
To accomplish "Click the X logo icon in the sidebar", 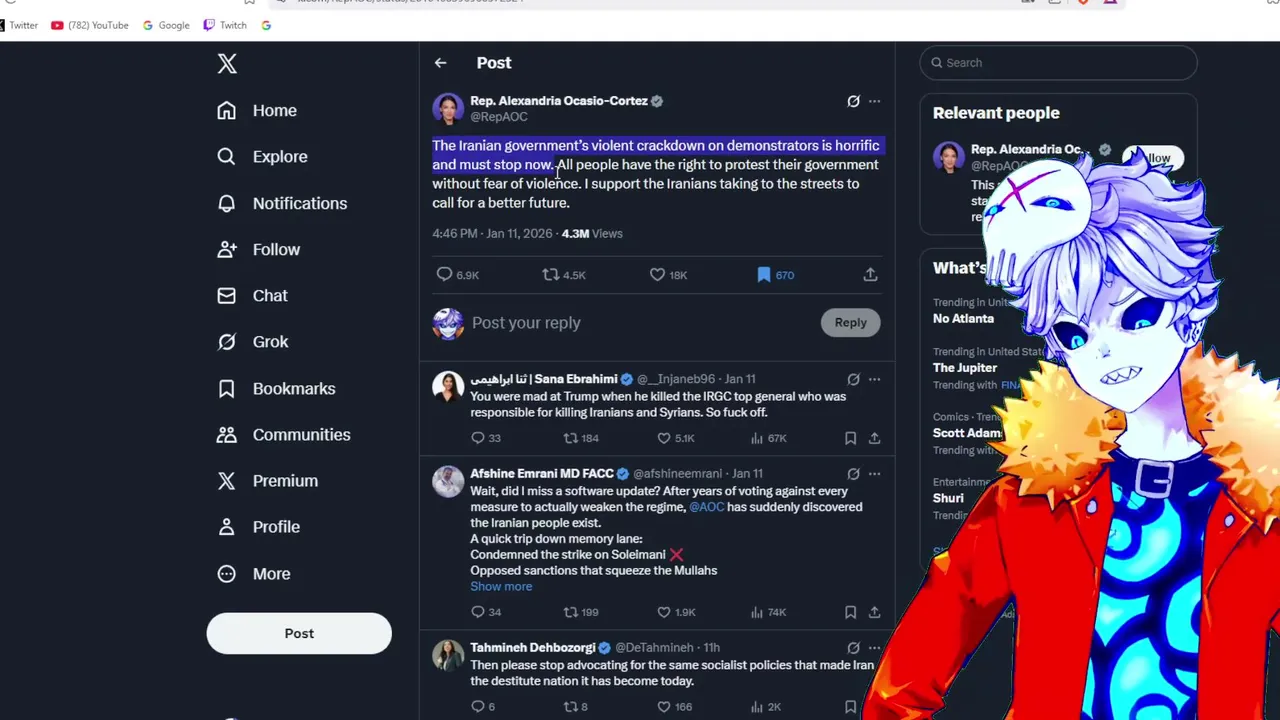I will click(227, 64).
